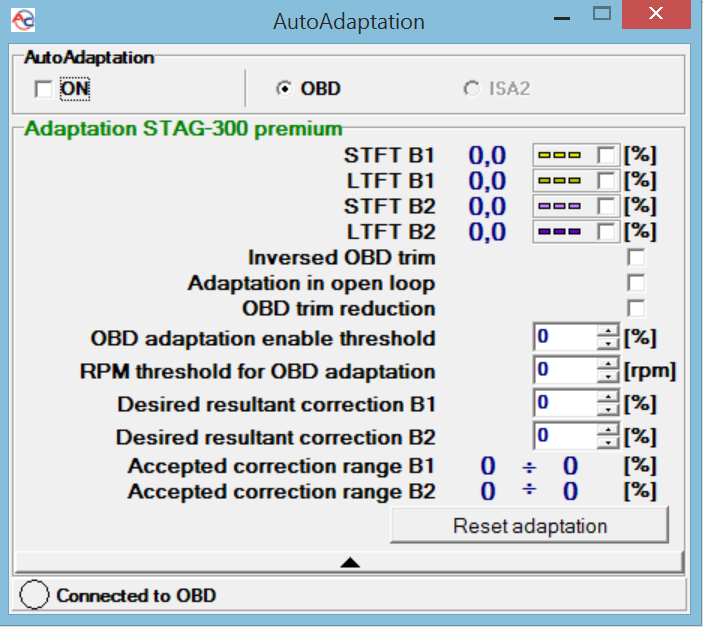Click STFT B2 light purple line swatch

point(560,206)
